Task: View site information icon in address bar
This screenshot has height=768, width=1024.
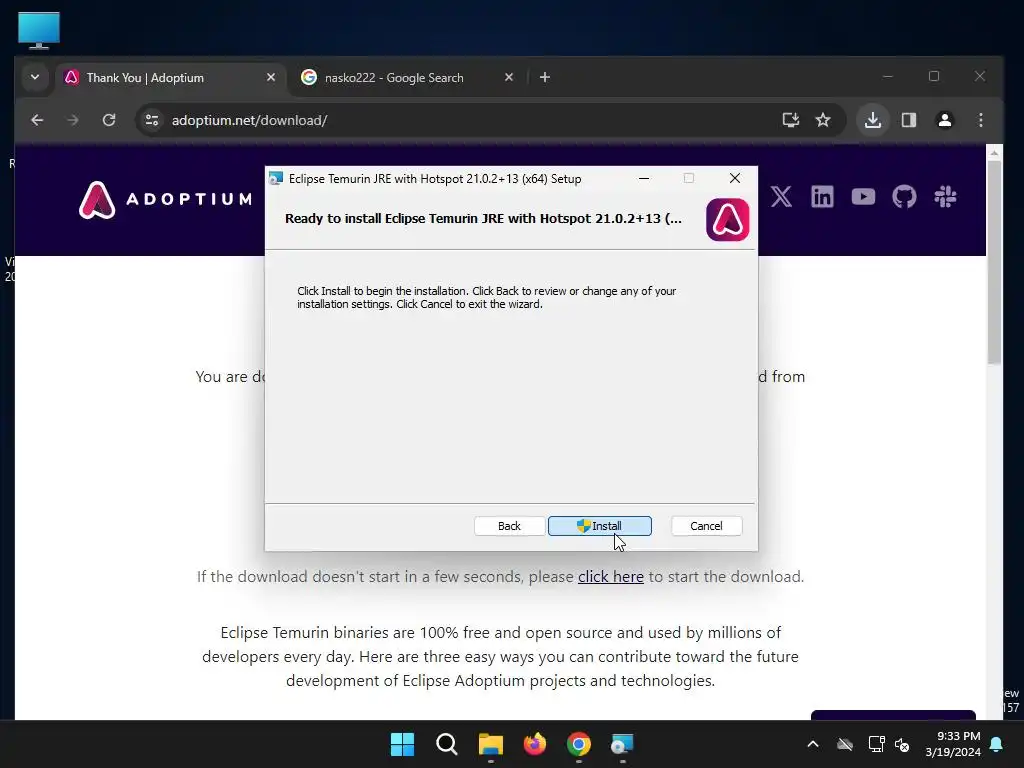Action: 152,120
